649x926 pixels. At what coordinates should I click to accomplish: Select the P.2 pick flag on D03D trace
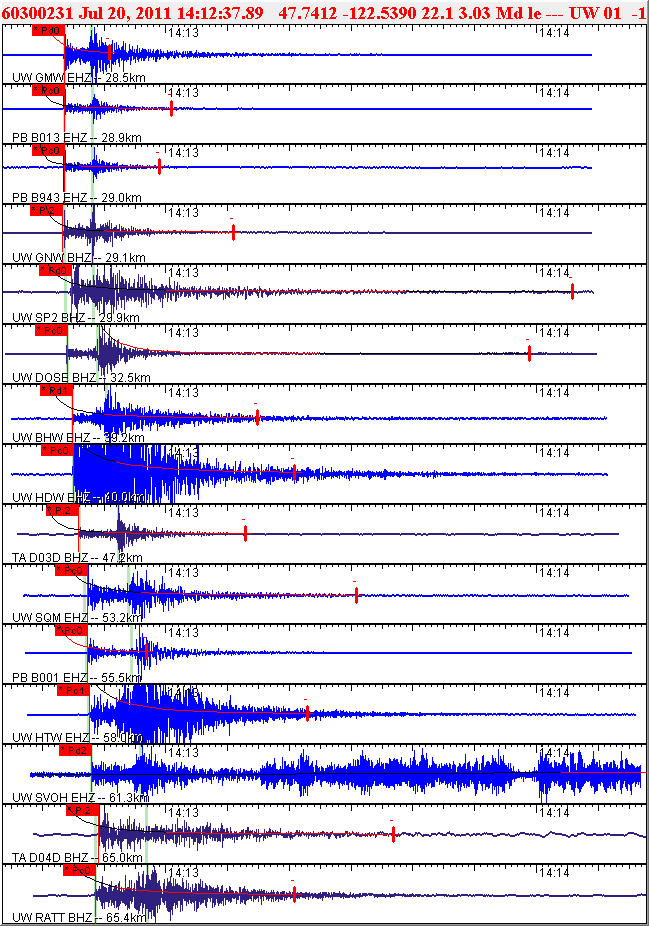coord(63,510)
